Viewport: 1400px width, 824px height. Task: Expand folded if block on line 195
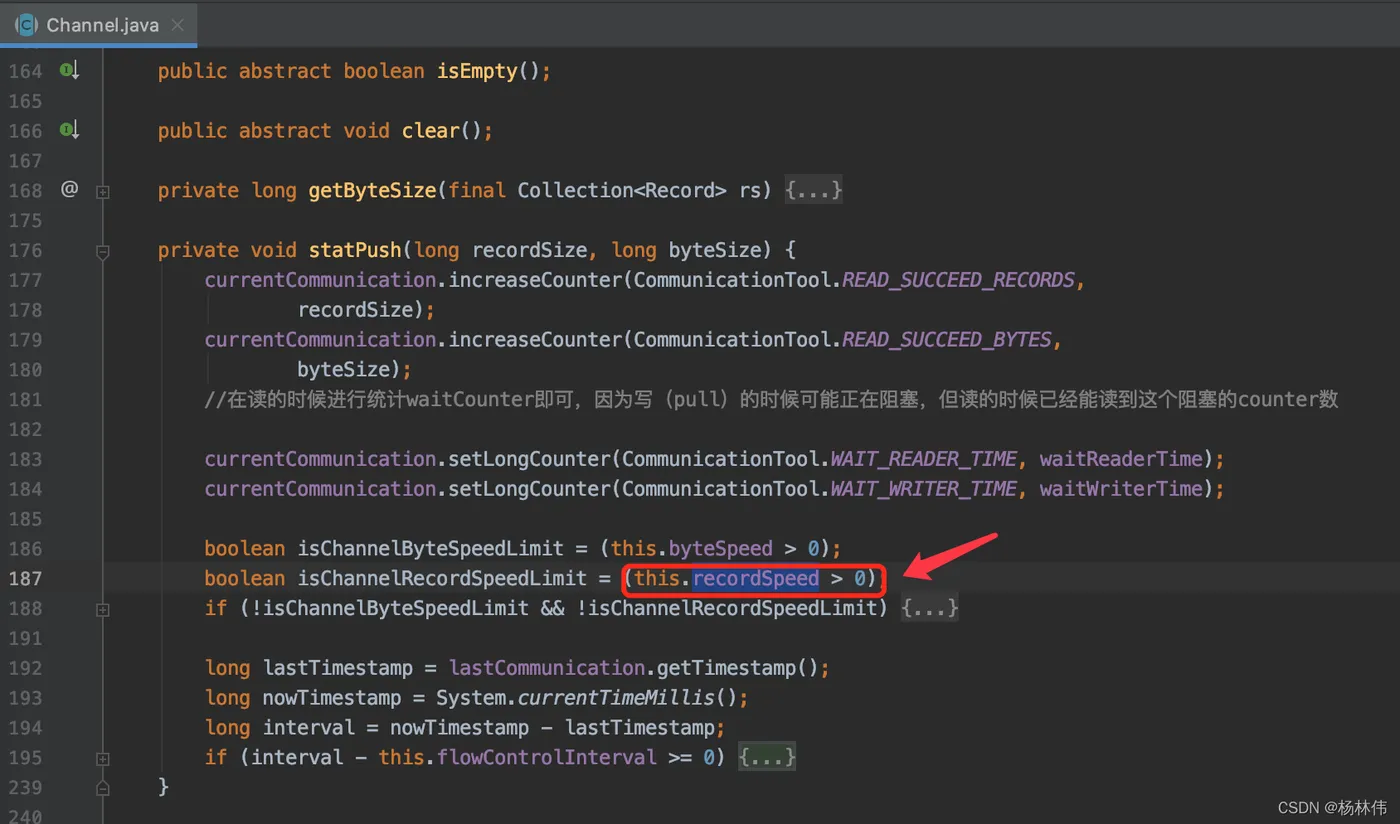102,759
